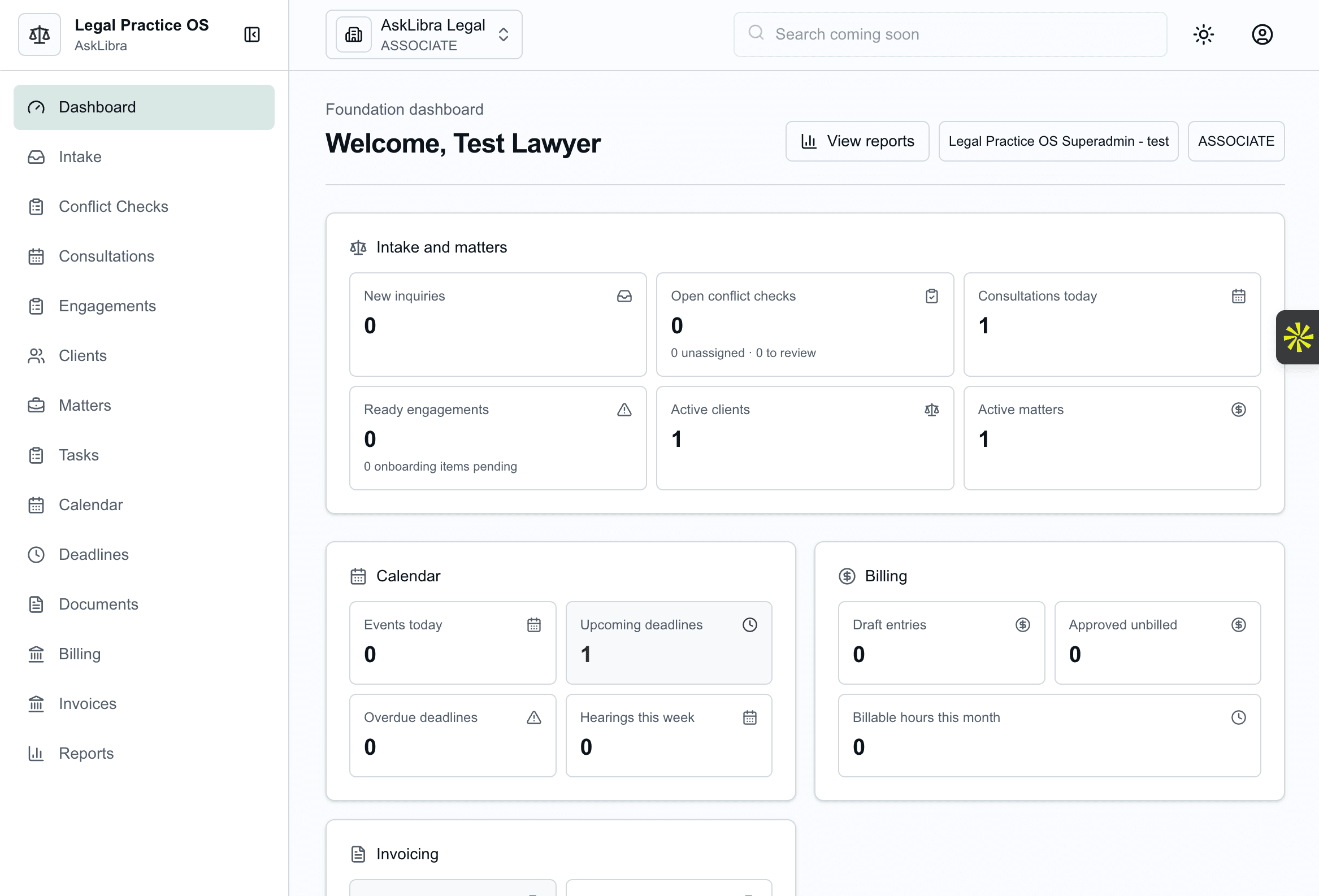The image size is (1319, 896).
Task: Click '0 unassigned · 0 to review' text
Action: click(x=743, y=353)
